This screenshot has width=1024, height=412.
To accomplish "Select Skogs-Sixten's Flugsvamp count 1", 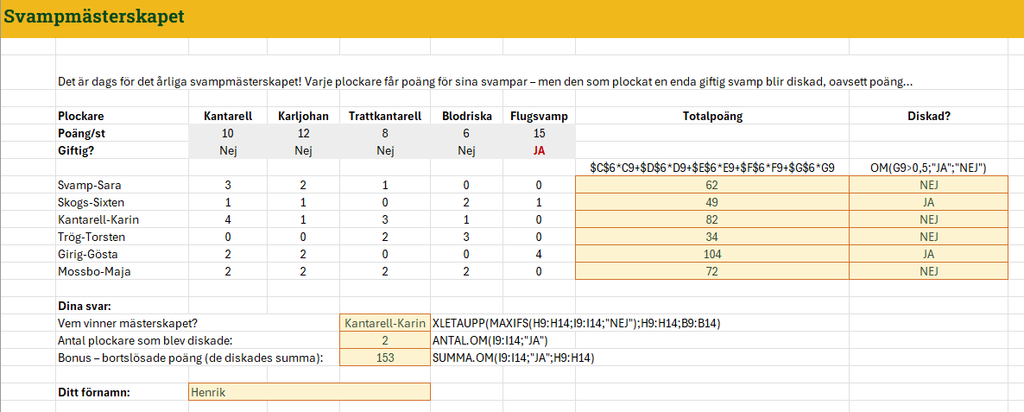I will tap(539, 202).
